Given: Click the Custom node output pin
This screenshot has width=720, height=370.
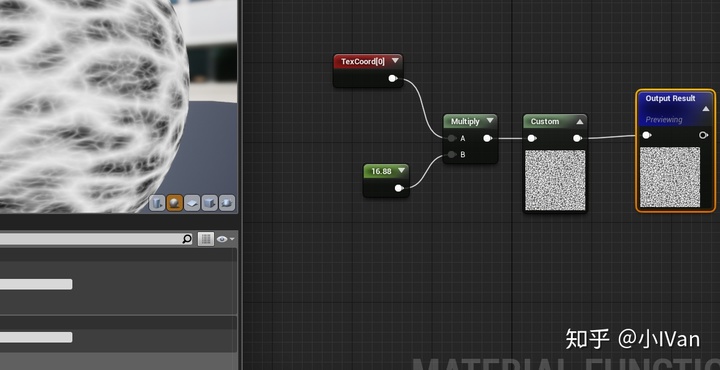Looking at the screenshot, I should click(x=577, y=138).
